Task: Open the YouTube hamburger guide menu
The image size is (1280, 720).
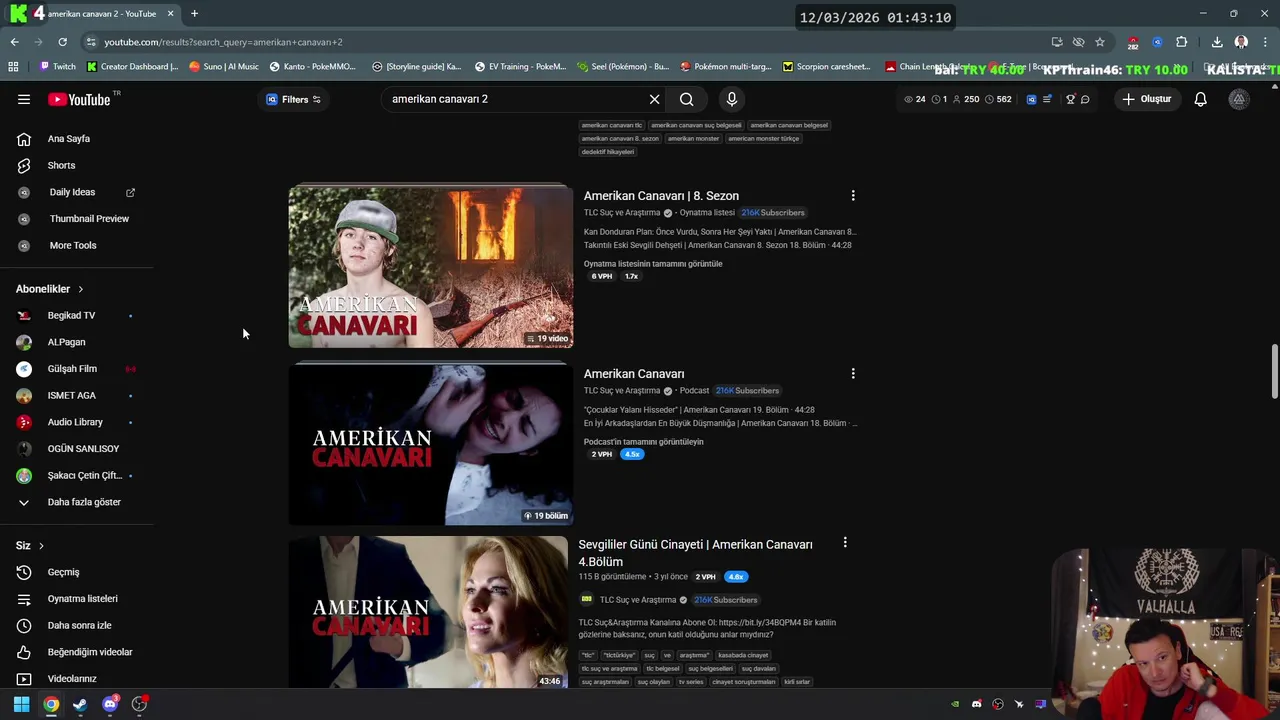Action: tap(24, 99)
